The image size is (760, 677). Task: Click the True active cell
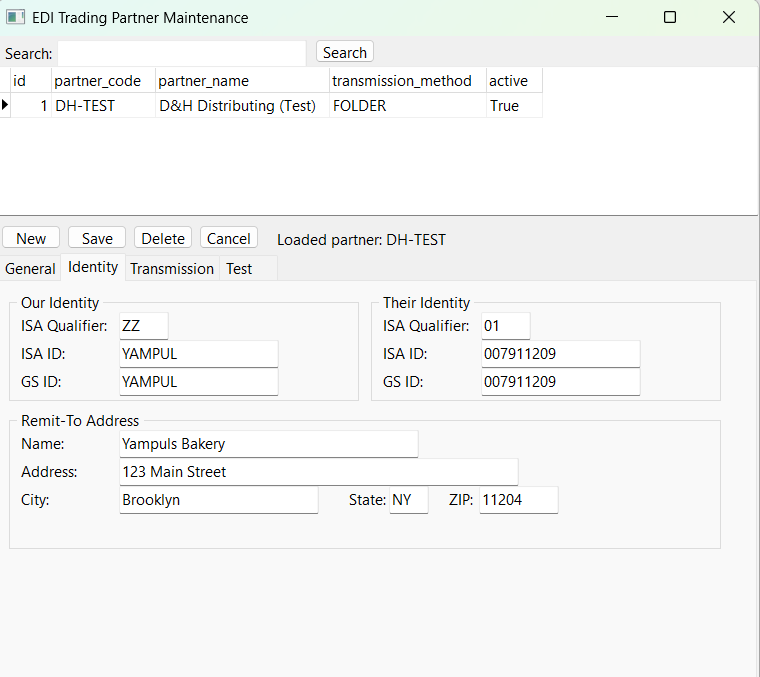(514, 105)
